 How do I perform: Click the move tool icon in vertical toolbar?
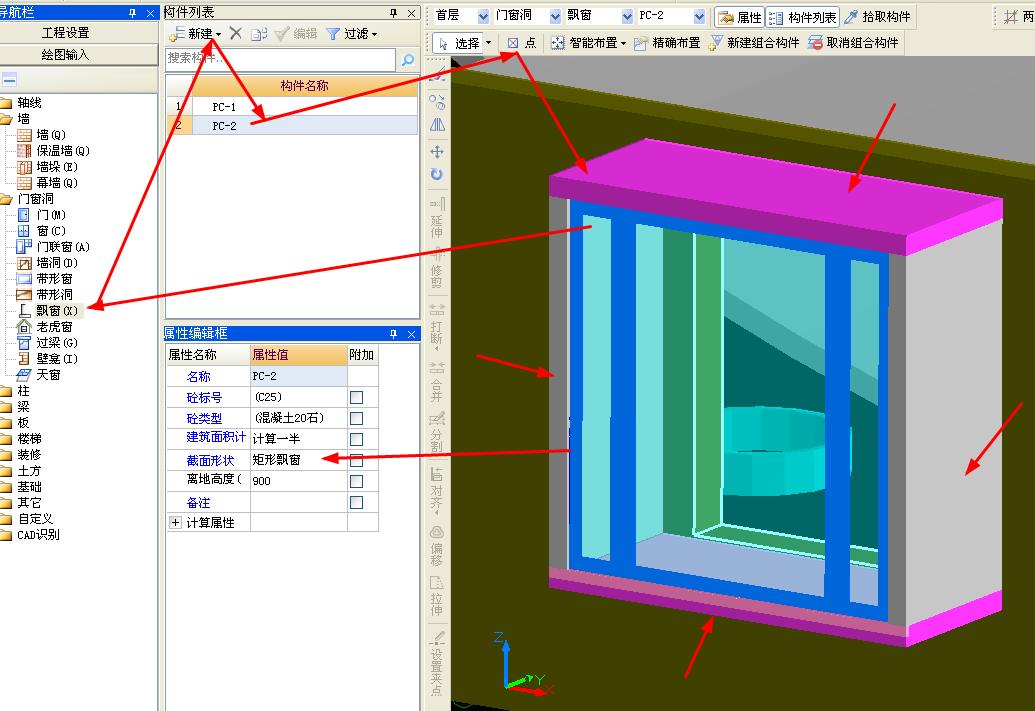pyautogui.click(x=437, y=152)
